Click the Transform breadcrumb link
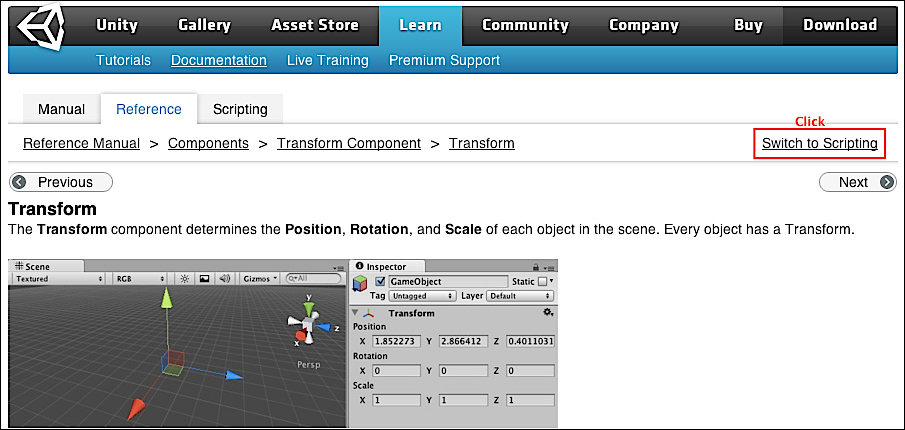The image size is (905, 430). (x=481, y=143)
